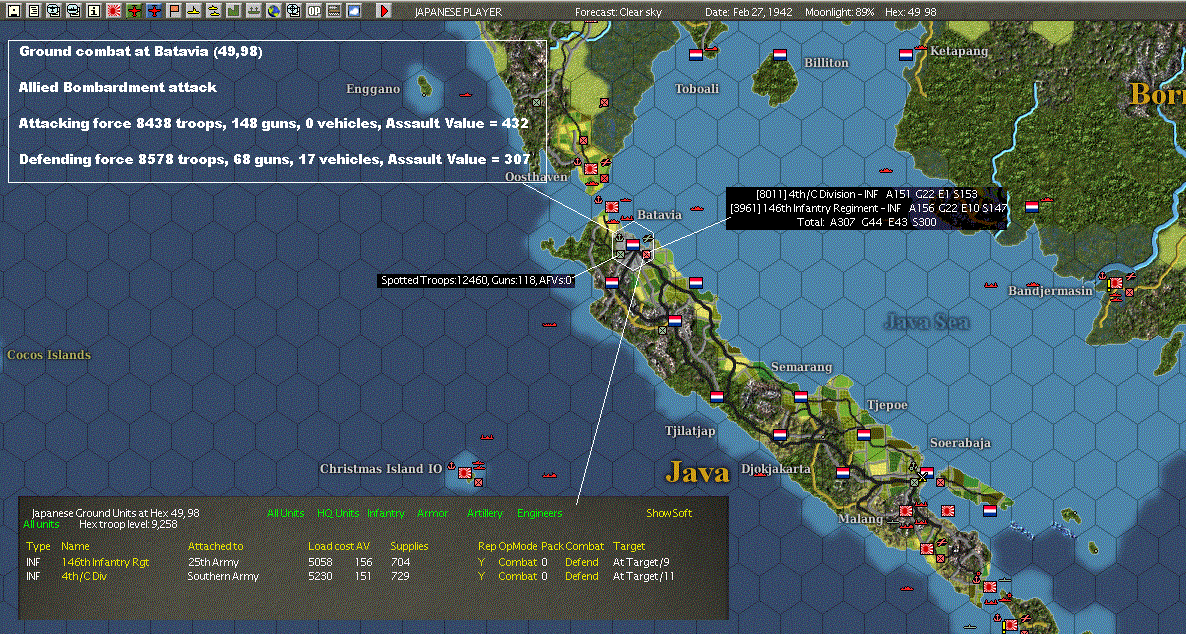Click the gray ship toolbar icon left of globe

click(253, 11)
